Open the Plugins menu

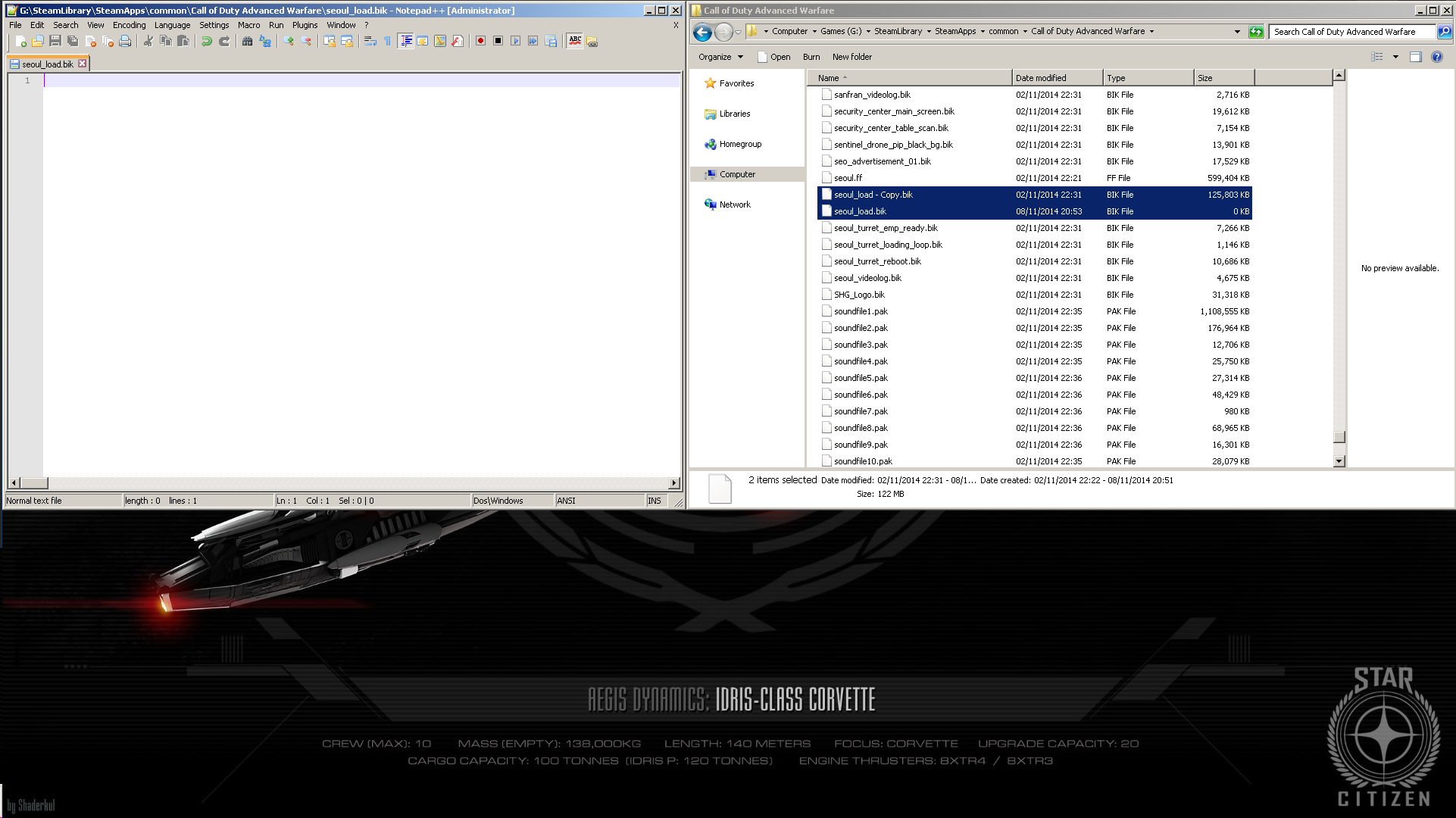pos(305,25)
